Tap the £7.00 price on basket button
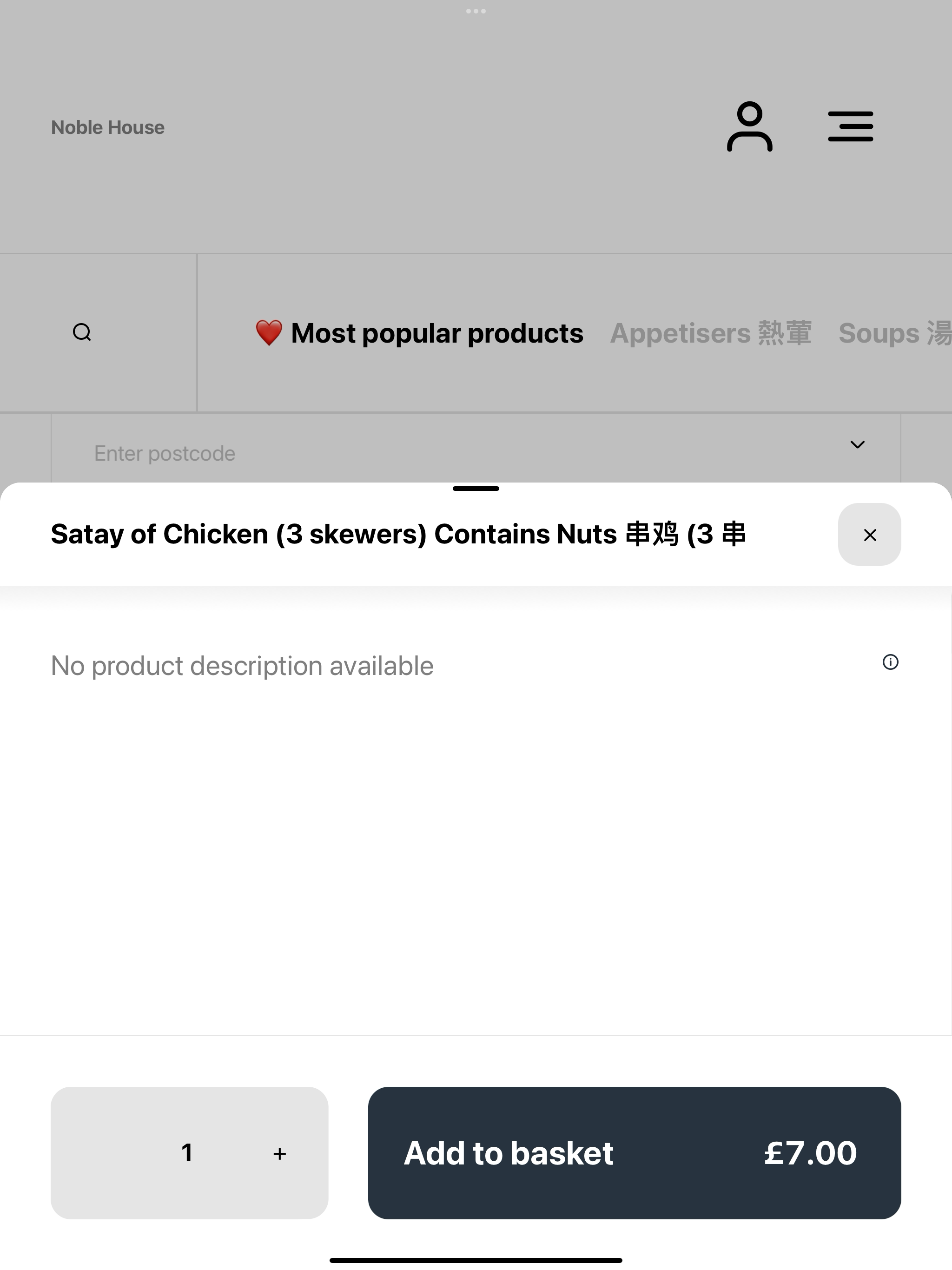The height and width of the screenshot is (1270, 952). pyautogui.click(x=810, y=1153)
